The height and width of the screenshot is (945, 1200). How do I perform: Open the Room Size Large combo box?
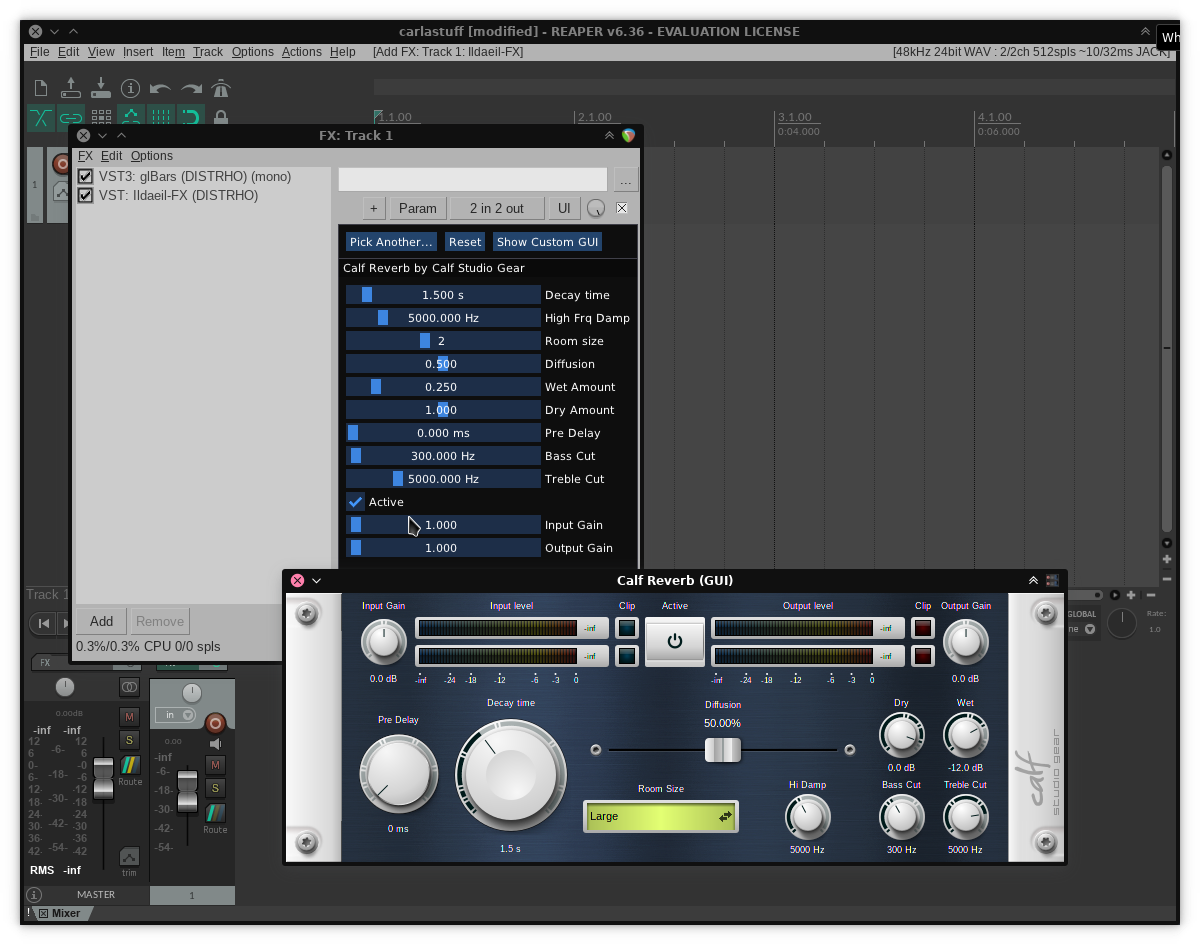click(661, 816)
